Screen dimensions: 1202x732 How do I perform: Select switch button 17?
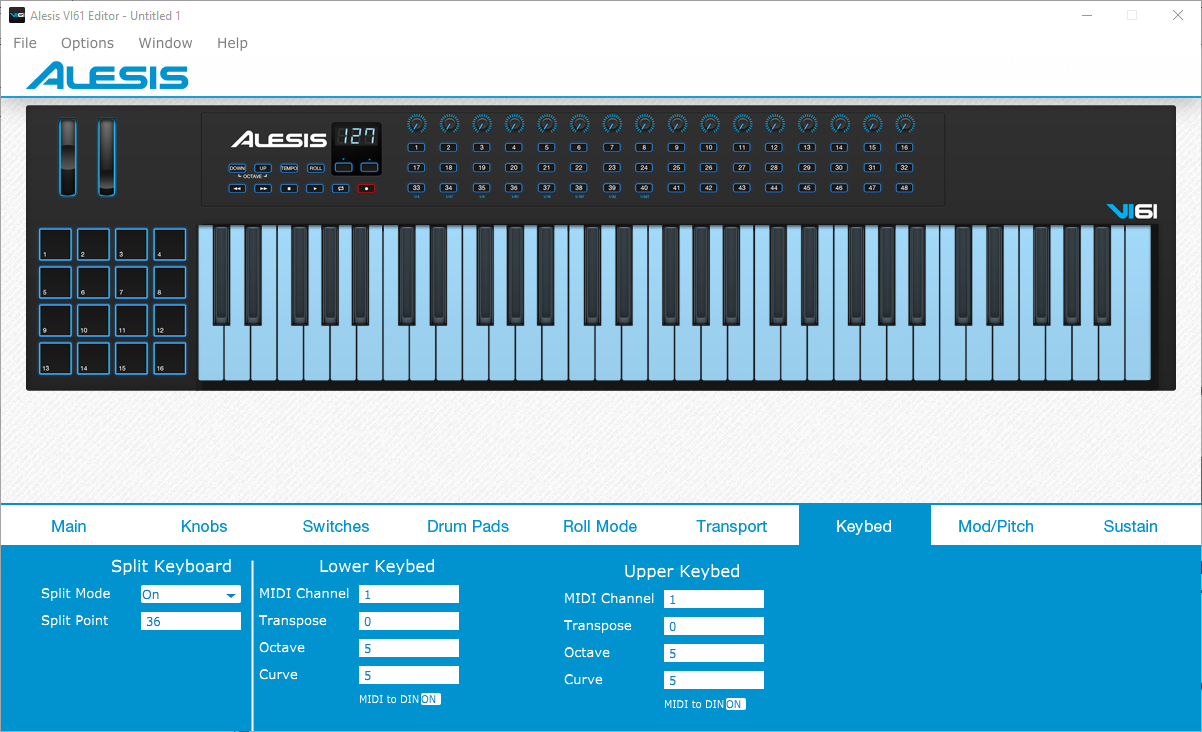pyautogui.click(x=416, y=167)
